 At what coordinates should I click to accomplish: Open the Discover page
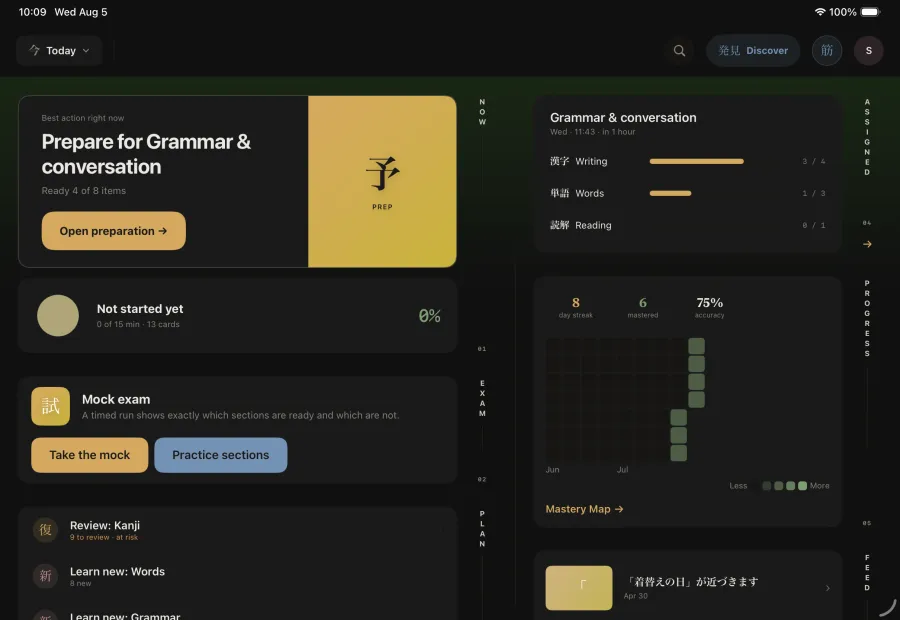click(752, 51)
